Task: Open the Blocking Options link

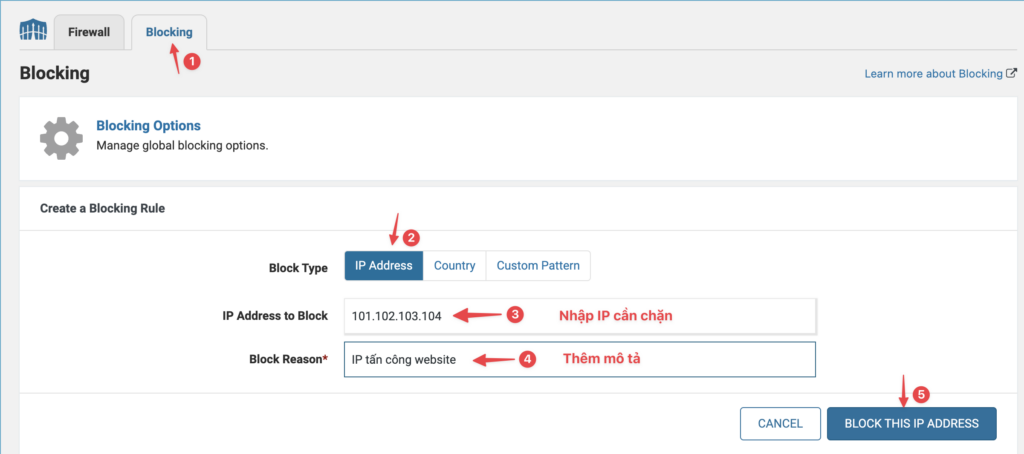Action: [x=148, y=125]
